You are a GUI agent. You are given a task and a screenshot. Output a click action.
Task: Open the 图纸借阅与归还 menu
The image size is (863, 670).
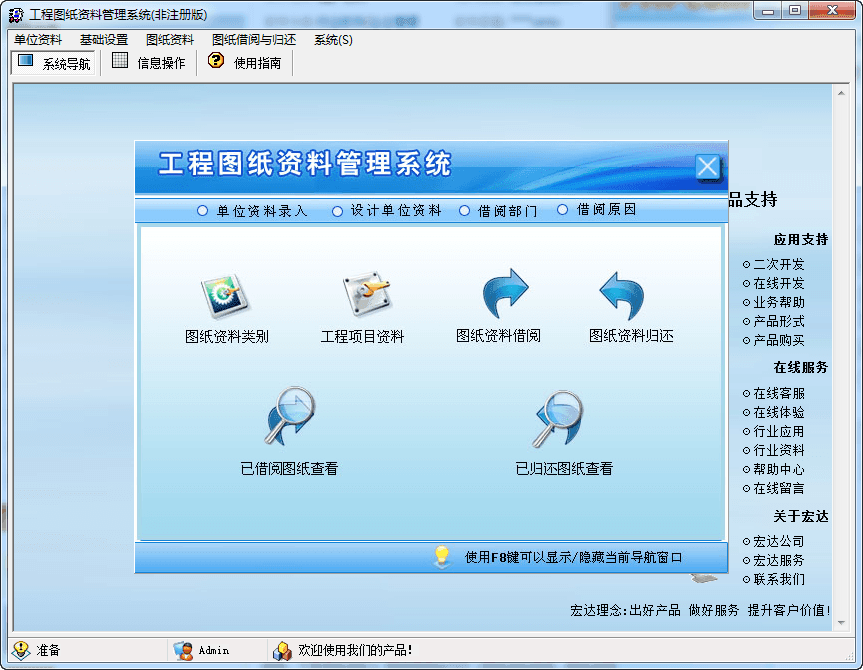click(x=254, y=40)
